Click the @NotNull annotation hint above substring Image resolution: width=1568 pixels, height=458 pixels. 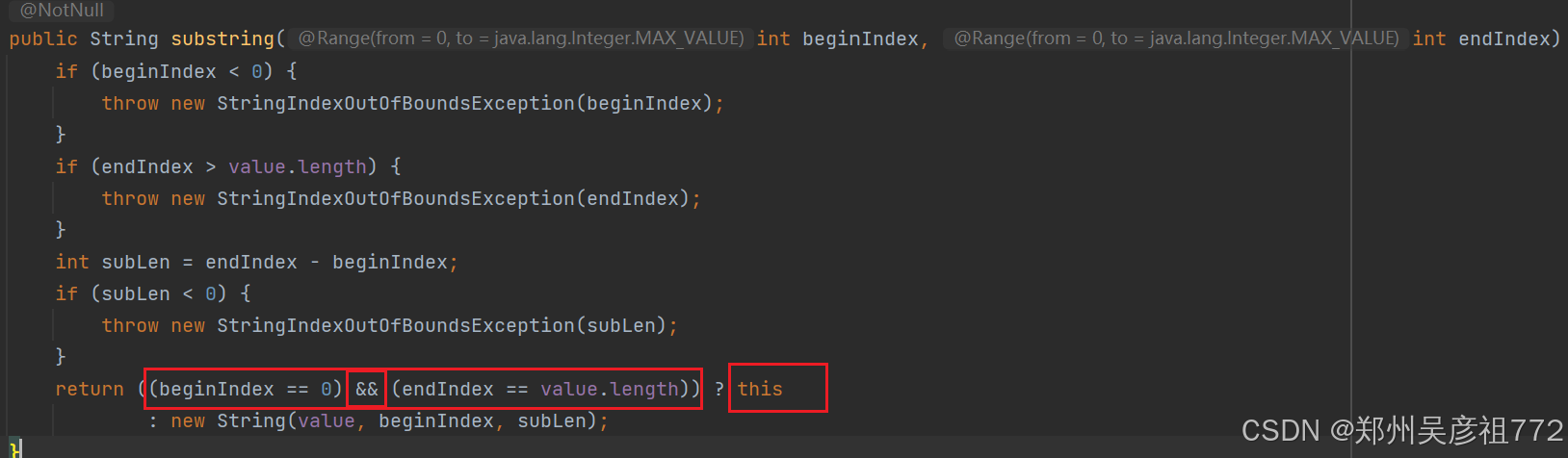click(62, 11)
